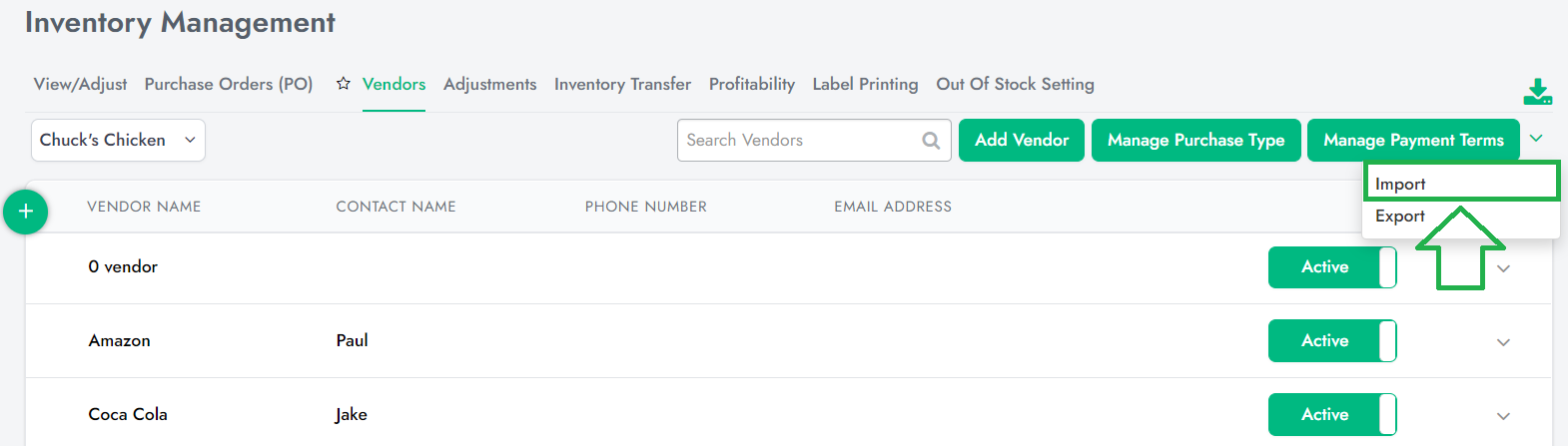Expand the Coca Cola vendor row chevron
This screenshot has width=1568, height=446.
(1503, 416)
